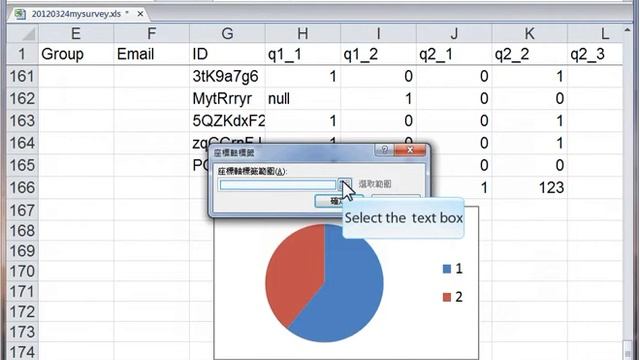Screen dimensions: 640x360
Task: Click the "Group" header cell
Action: tap(76, 54)
